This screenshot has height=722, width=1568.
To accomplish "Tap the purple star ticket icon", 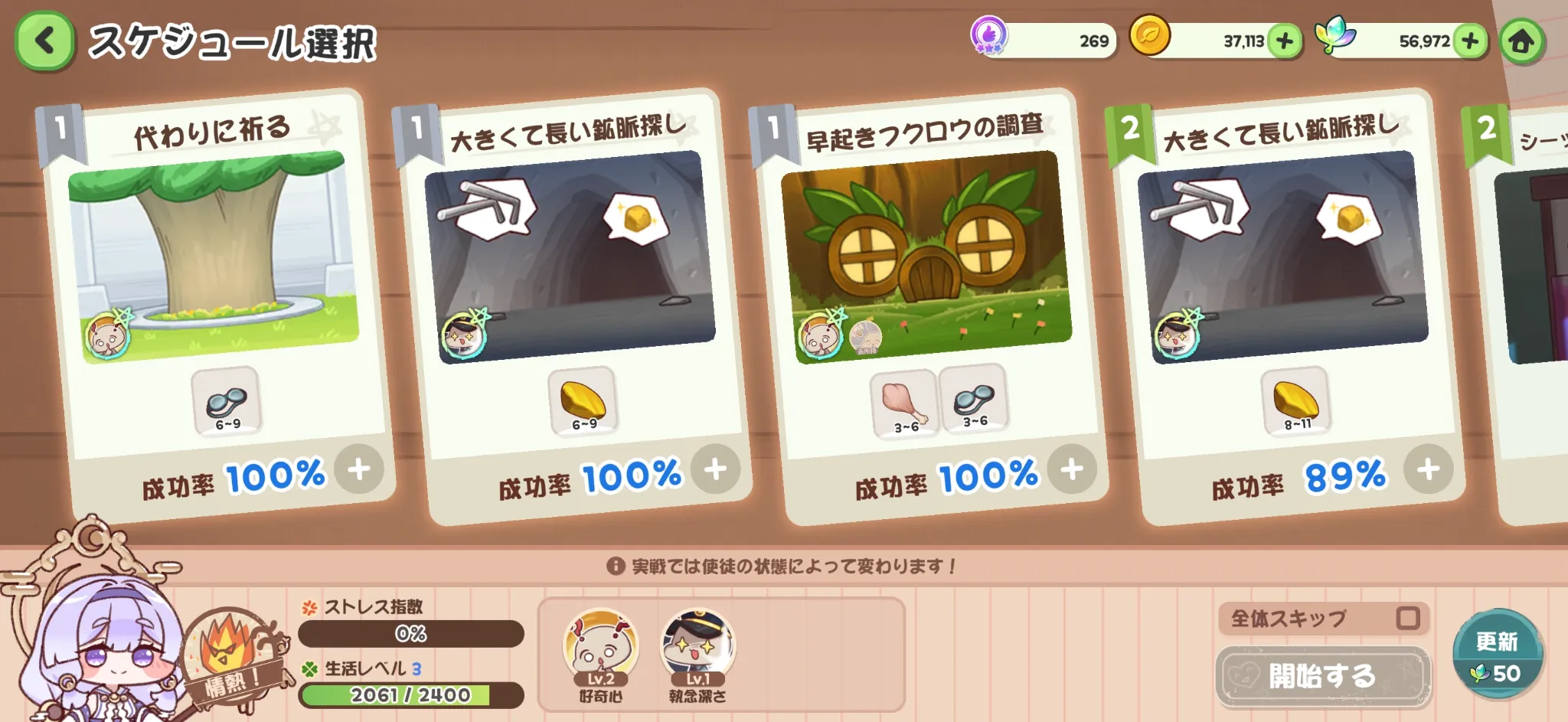I will click(x=989, y=35).
